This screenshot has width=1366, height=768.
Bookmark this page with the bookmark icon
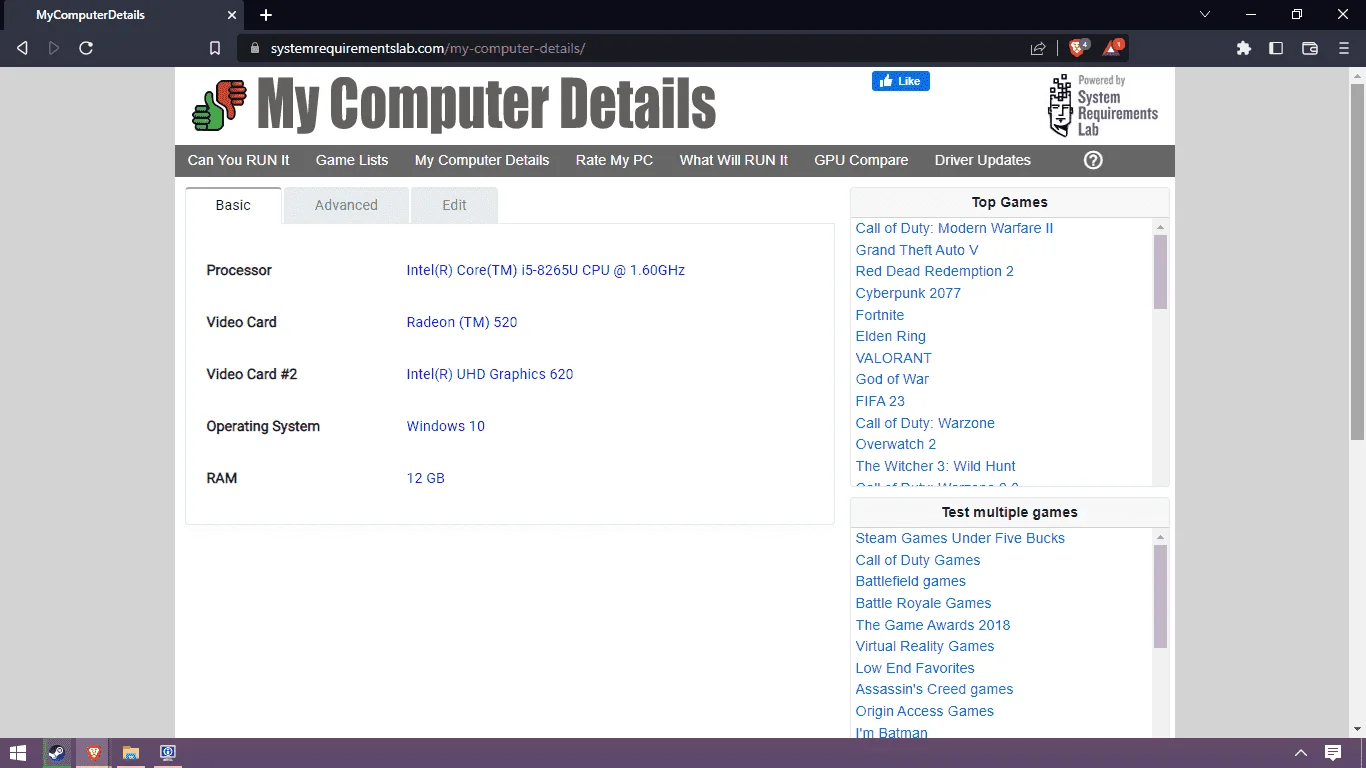coord(215,48)
